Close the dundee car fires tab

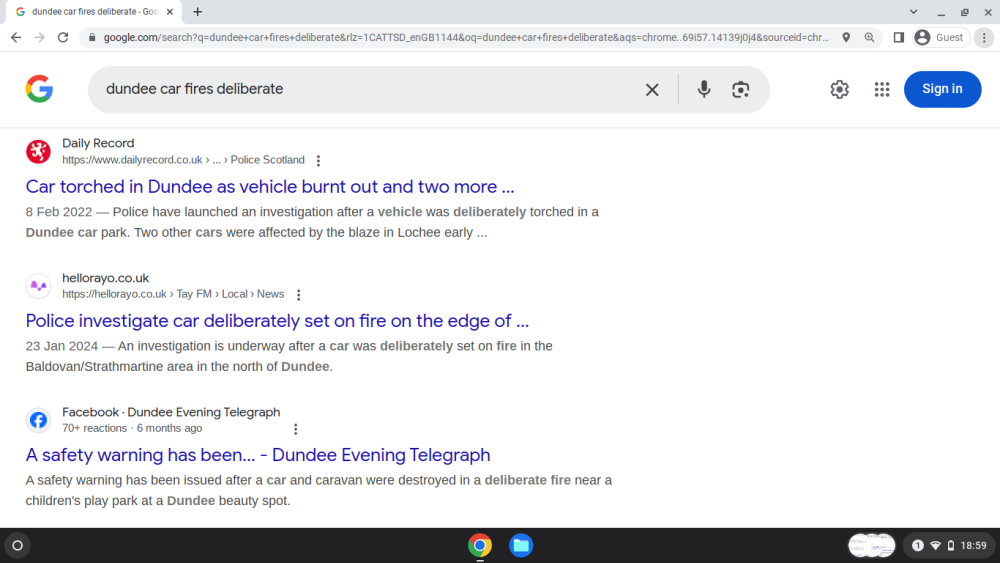pyautogui.click(x=170, y=11)
